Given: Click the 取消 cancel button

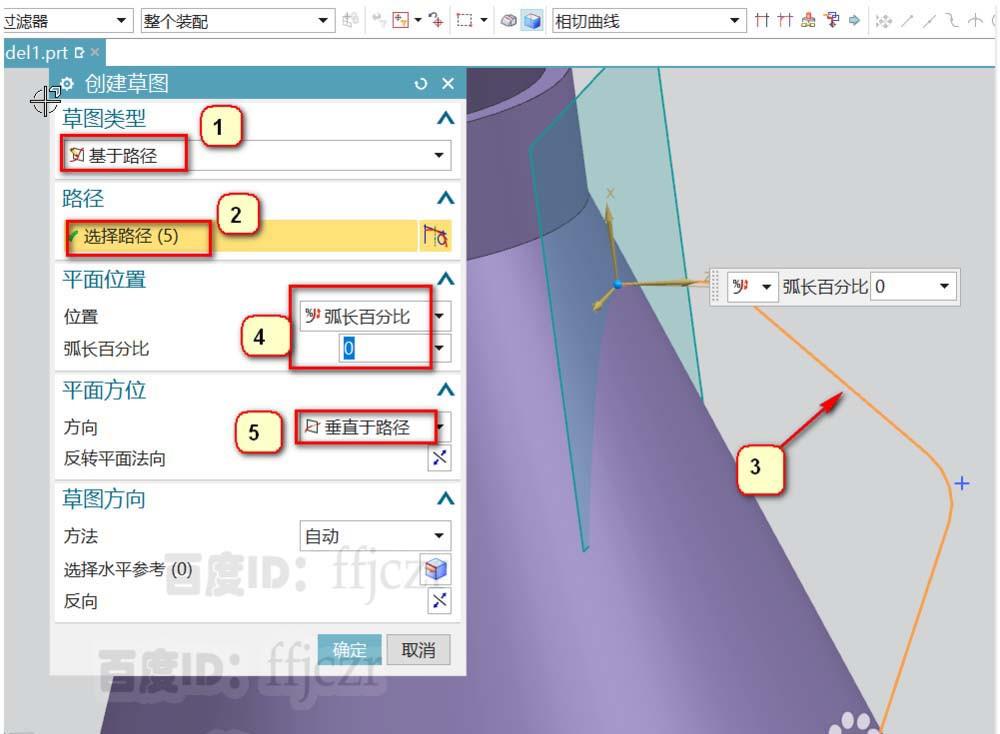Looking at the screenshot, I should point(418,649).
